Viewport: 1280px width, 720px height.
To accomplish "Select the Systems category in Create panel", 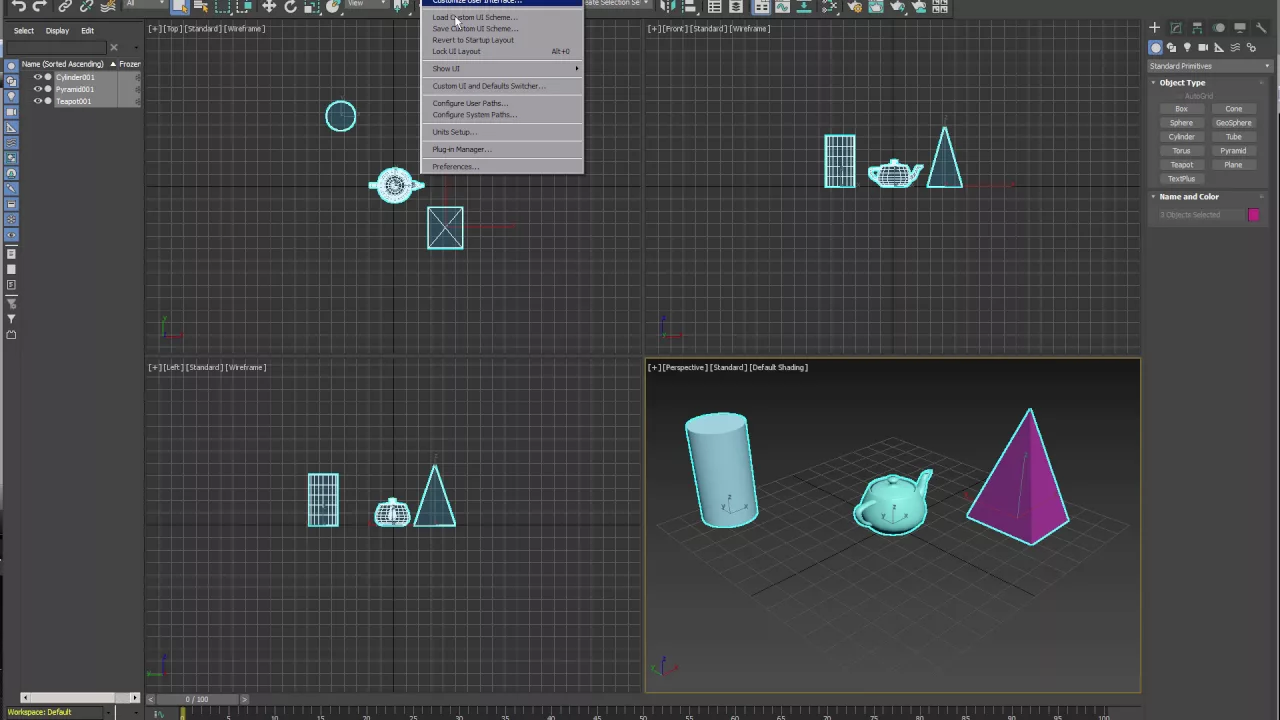I will [x=1251, y=47].
